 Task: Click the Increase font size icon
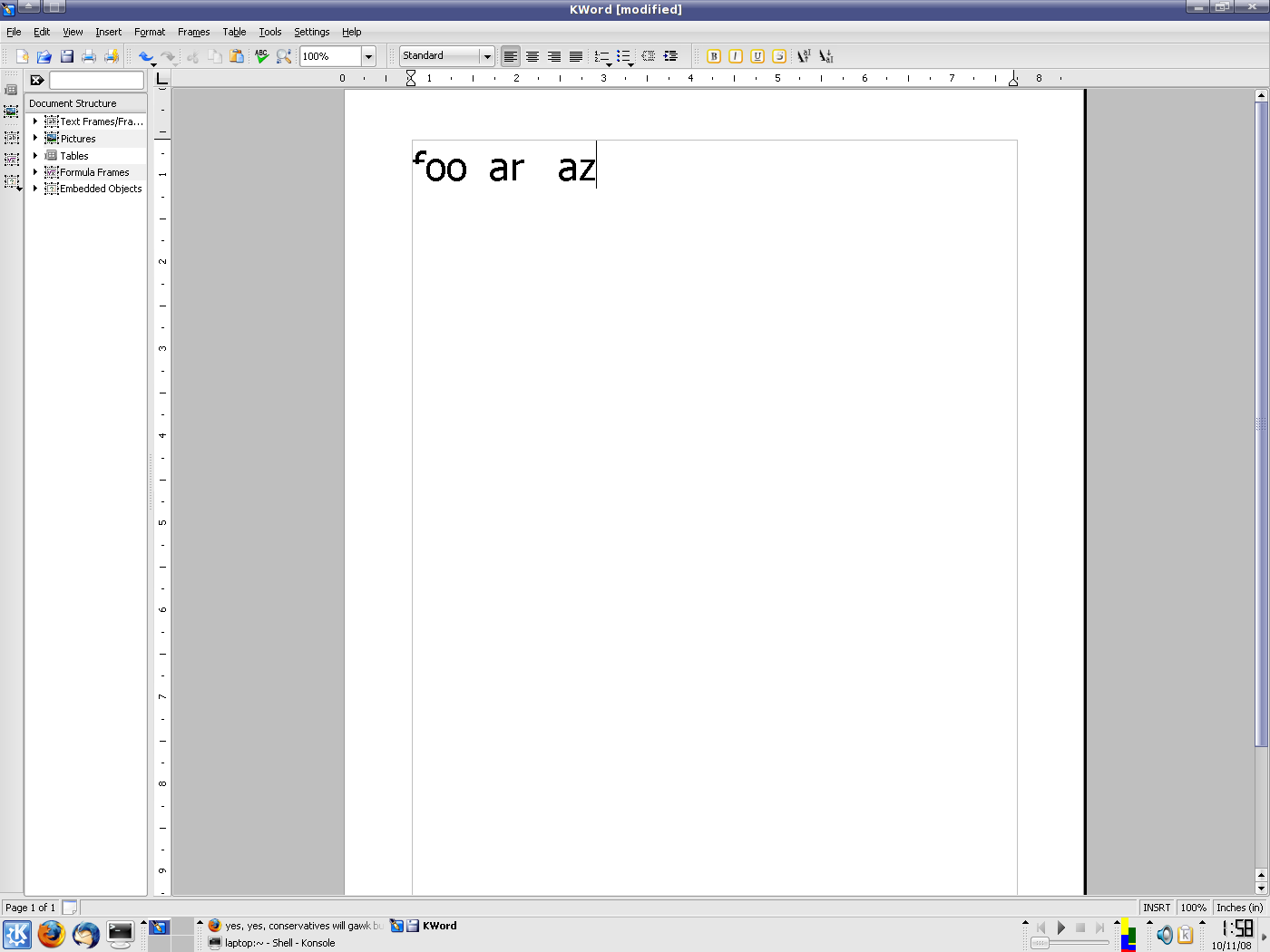[x=804, y=56]
